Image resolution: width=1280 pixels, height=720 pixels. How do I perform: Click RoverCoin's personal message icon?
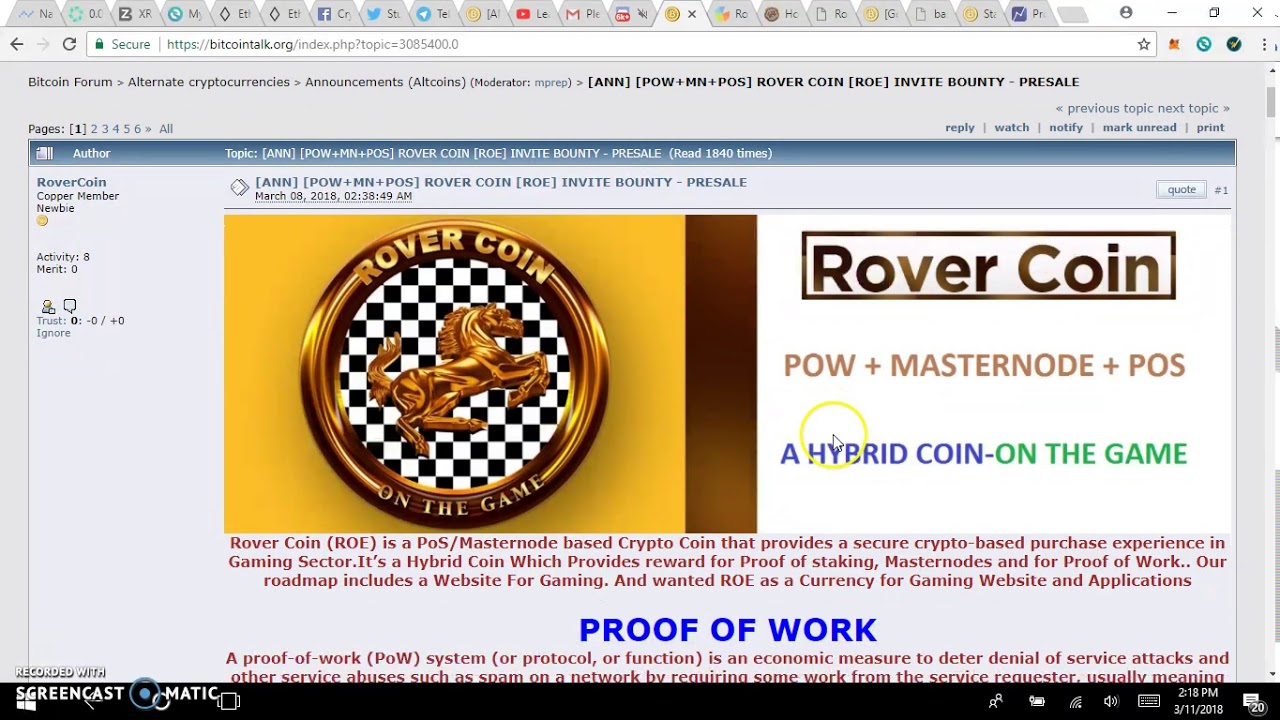pos(69,306)
